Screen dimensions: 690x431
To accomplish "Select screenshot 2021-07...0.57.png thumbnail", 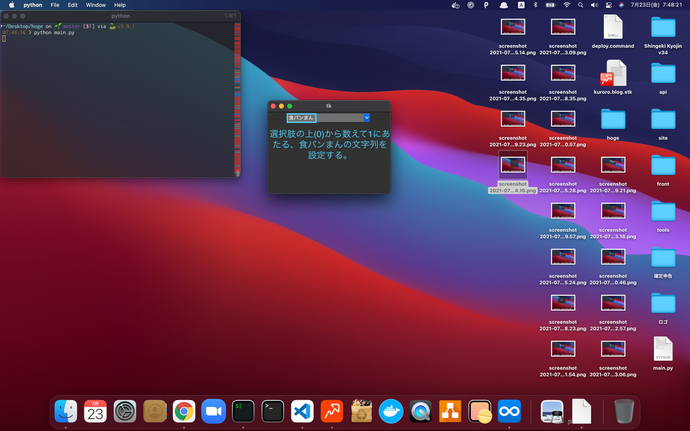I will coord(563,119).
